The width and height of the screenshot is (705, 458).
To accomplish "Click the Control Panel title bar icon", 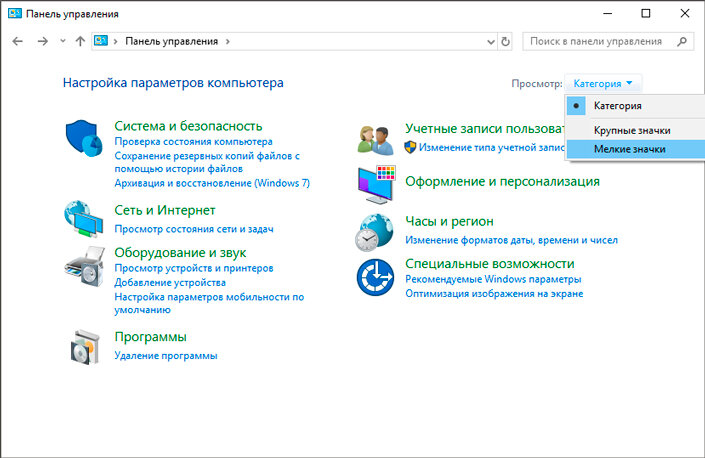I will 15,13.
